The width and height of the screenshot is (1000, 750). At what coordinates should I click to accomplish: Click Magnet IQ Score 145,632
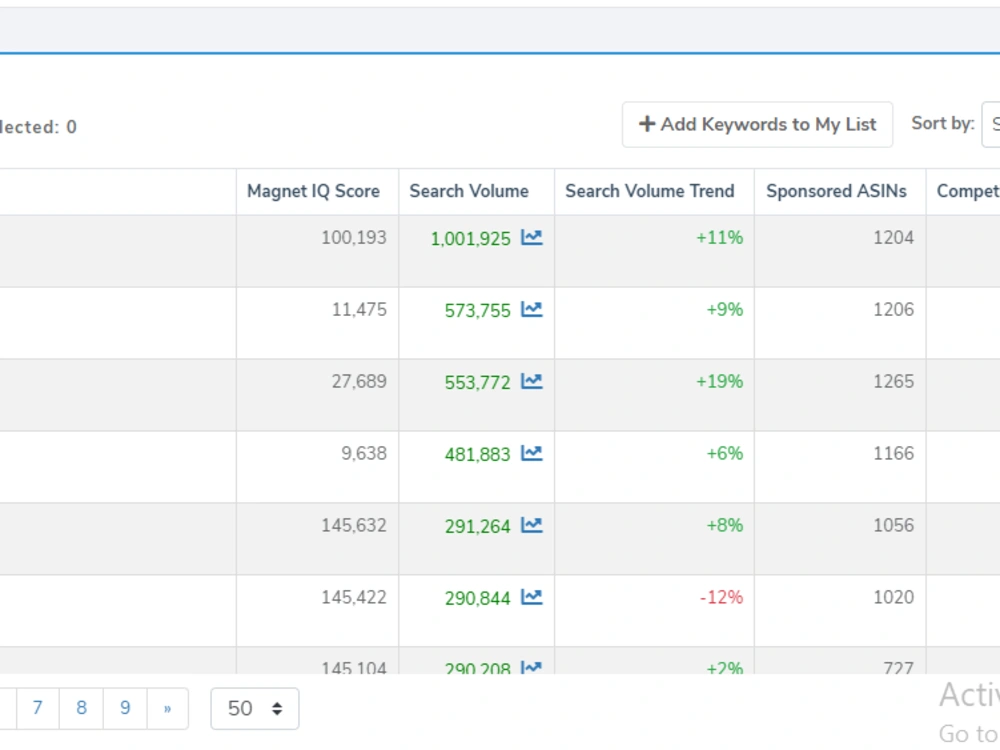[354, 526]
